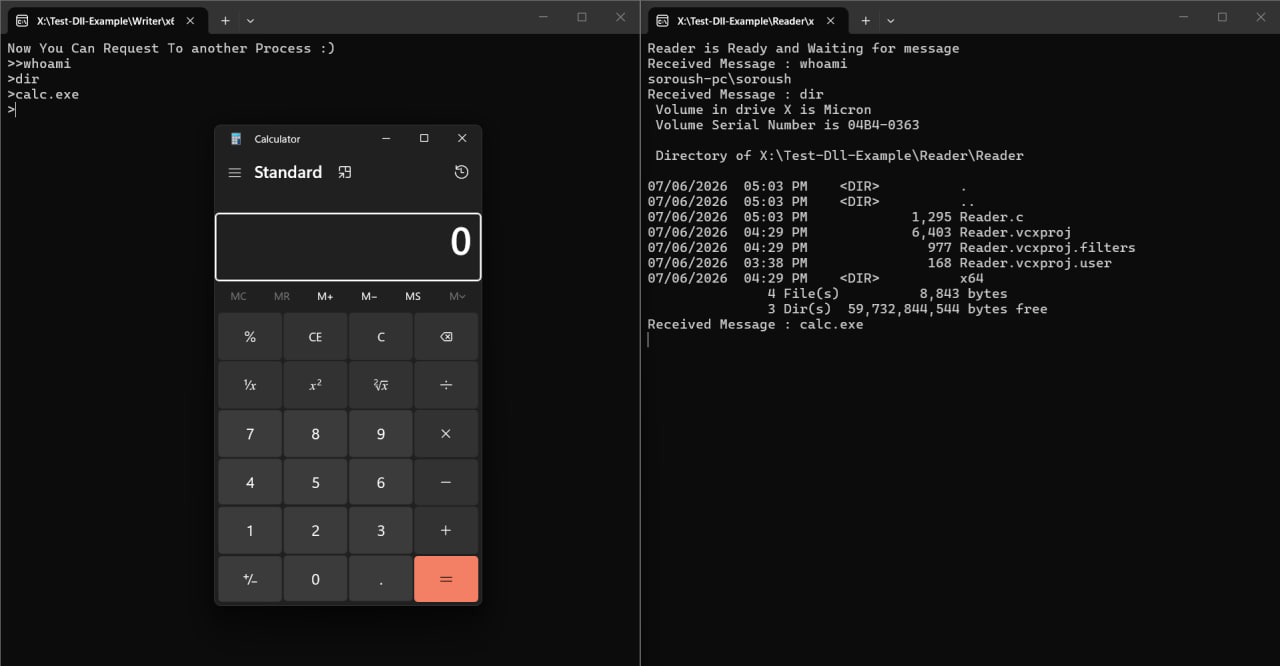The image size is (1280, 666).
Task: Click the number 2 key
Action: point(315,531)
